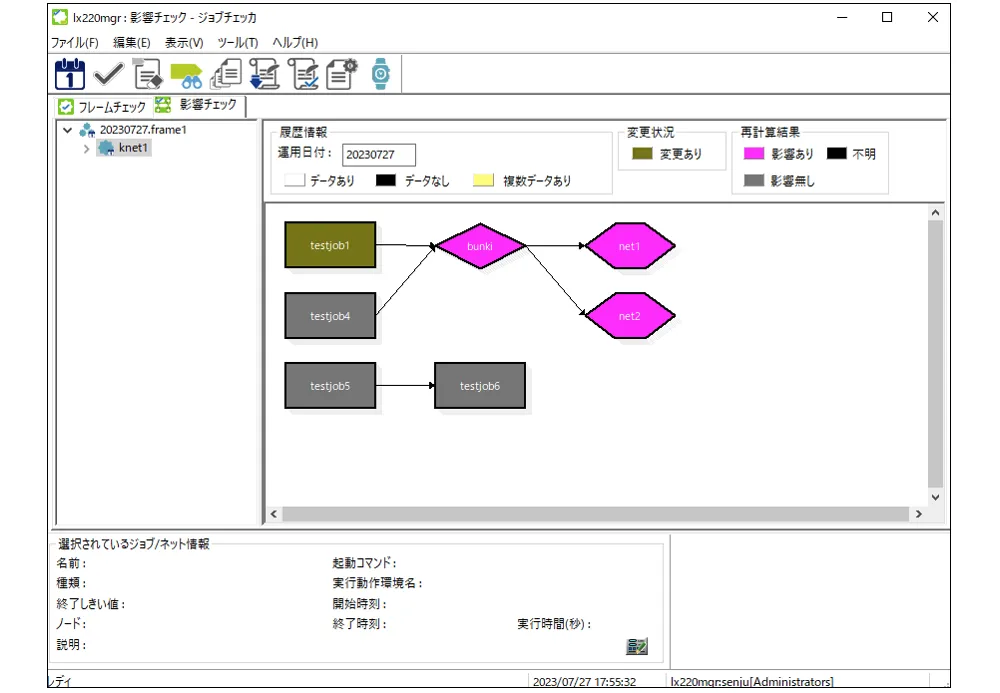
Task: Open the ヘルプ(H) menu
Action: point(295,43)
